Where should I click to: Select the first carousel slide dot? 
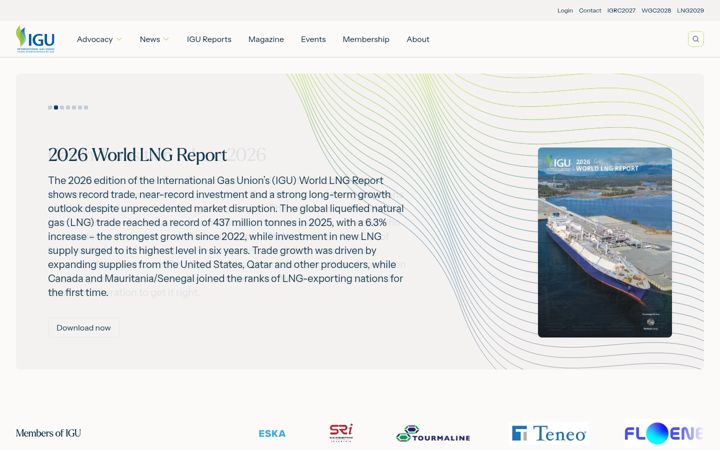click(x=50, y=107)
